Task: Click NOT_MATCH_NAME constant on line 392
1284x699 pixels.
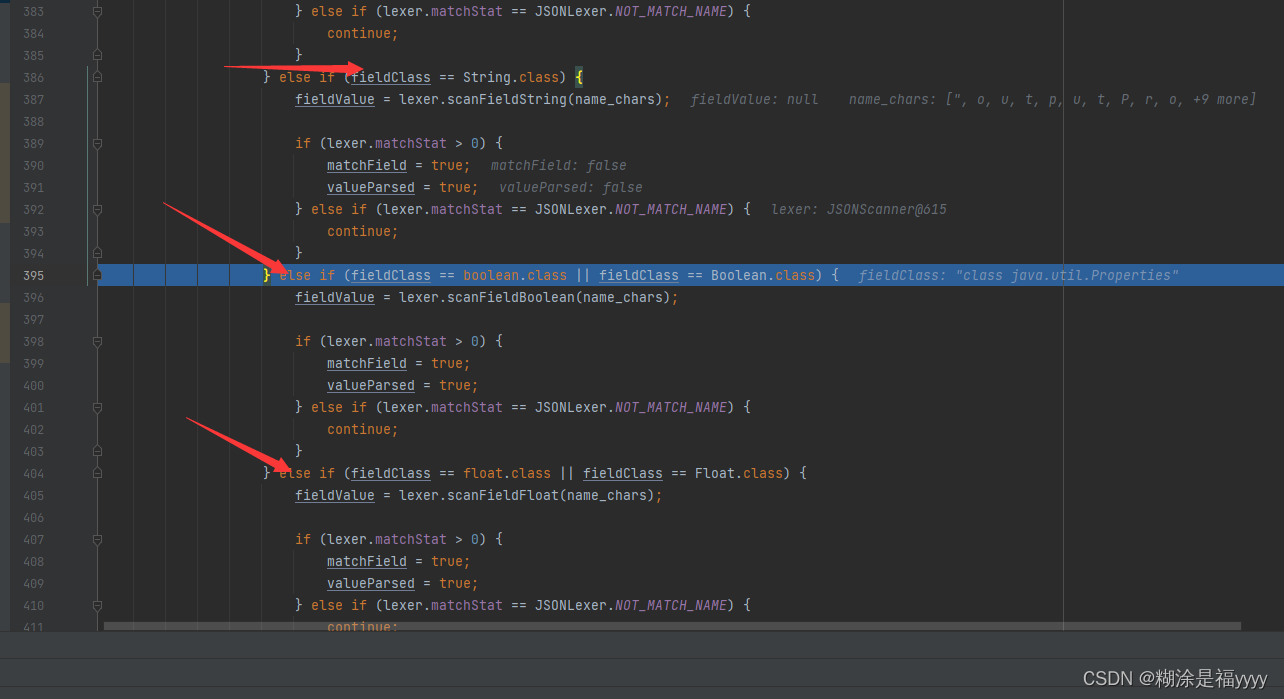Action: pos(672,209)
